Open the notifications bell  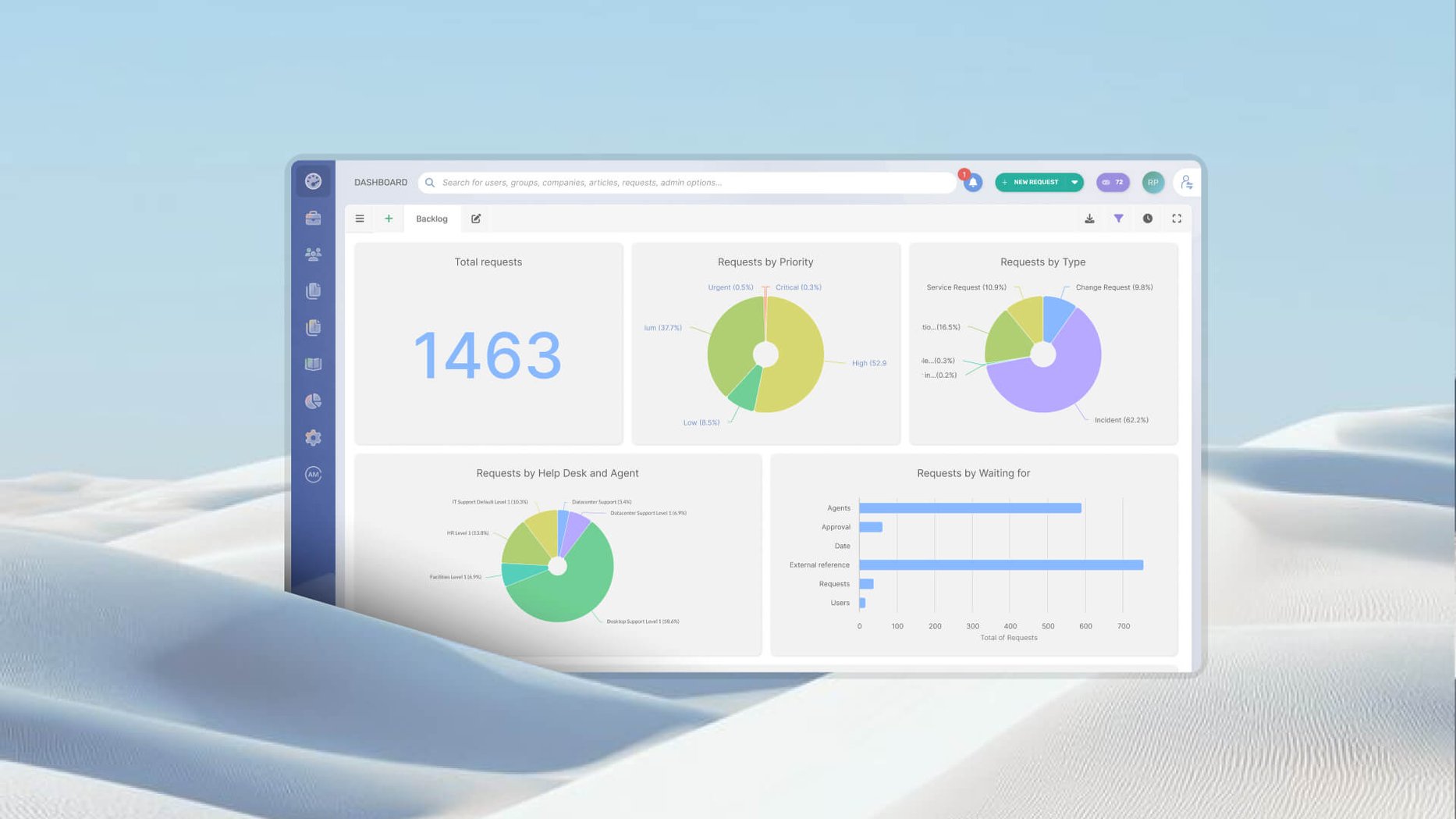[972, 183]
